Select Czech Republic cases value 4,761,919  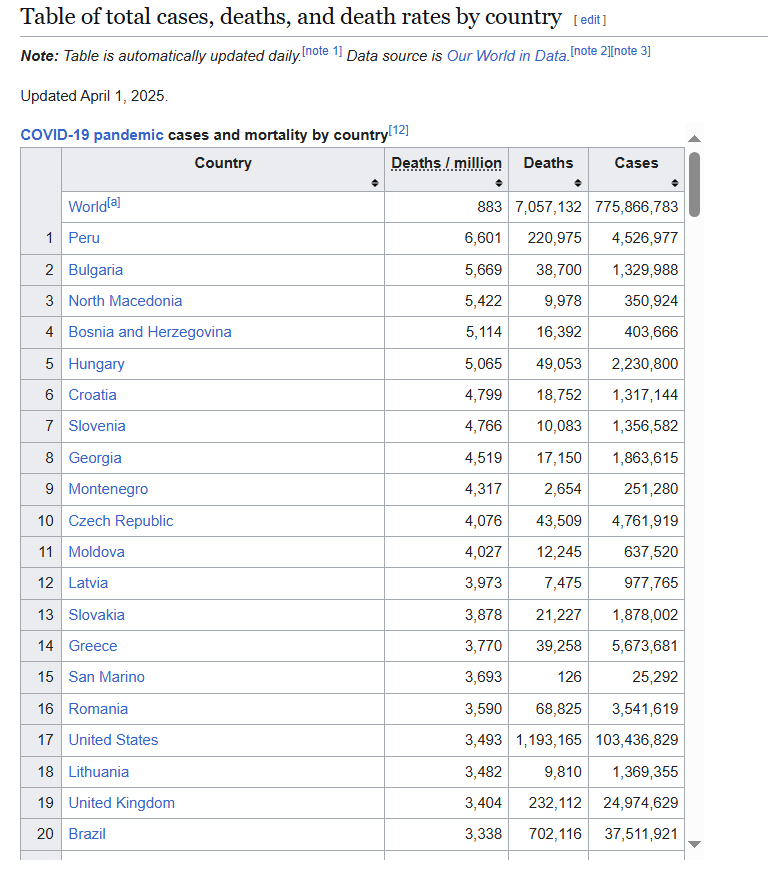645,521
